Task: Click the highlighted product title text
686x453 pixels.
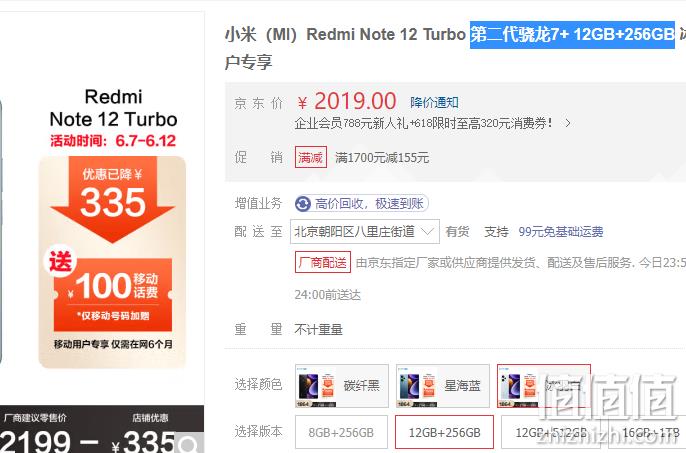Action: (572, 34)
